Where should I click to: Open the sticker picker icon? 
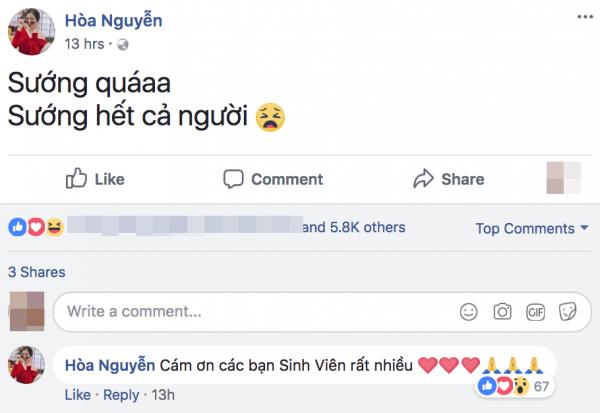pos(567,312)
